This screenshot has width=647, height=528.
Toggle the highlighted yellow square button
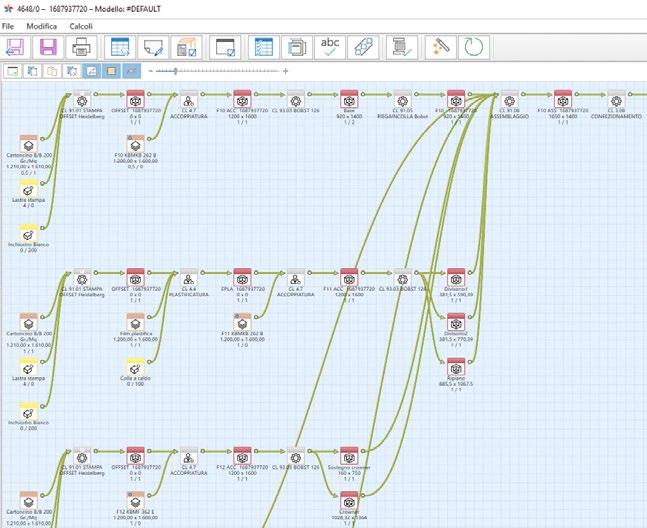click(x=111, y=71)
